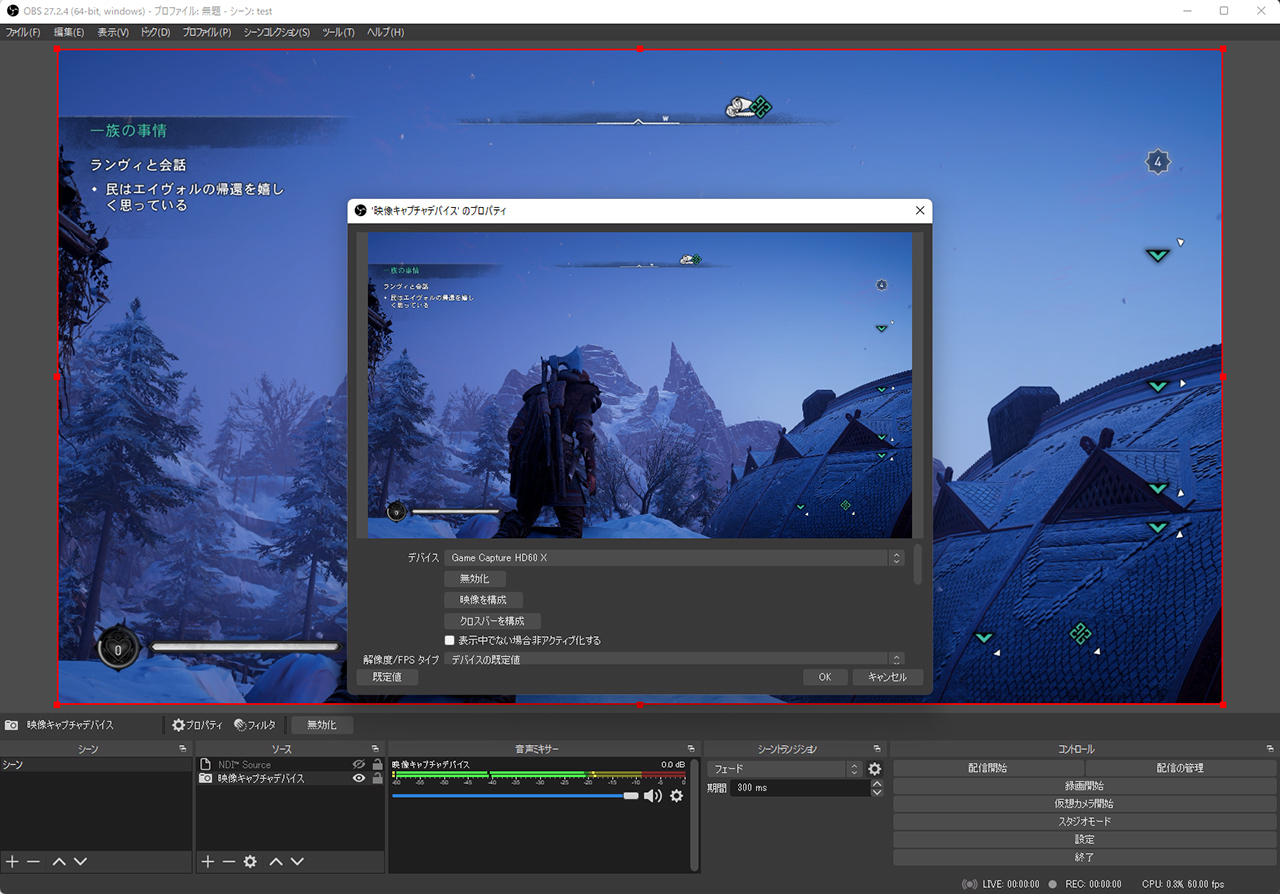Select シーン row in scenes list

tap(96, 764)
